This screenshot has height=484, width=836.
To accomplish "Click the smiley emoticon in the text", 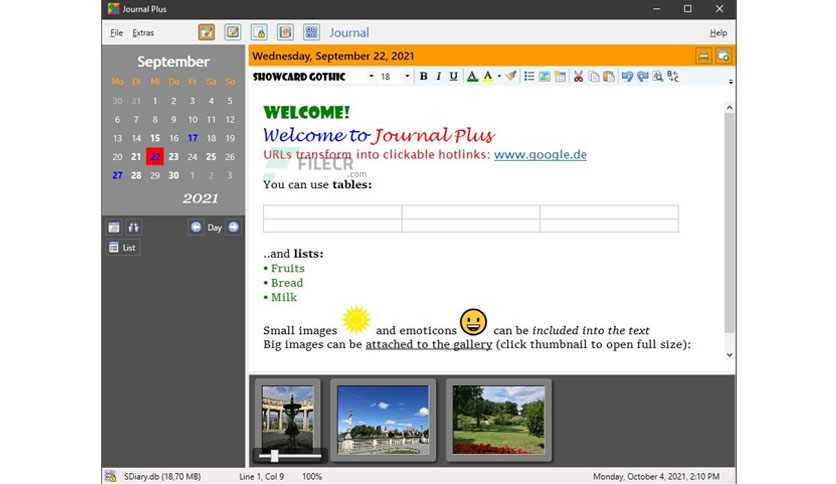I will (473, 321).
